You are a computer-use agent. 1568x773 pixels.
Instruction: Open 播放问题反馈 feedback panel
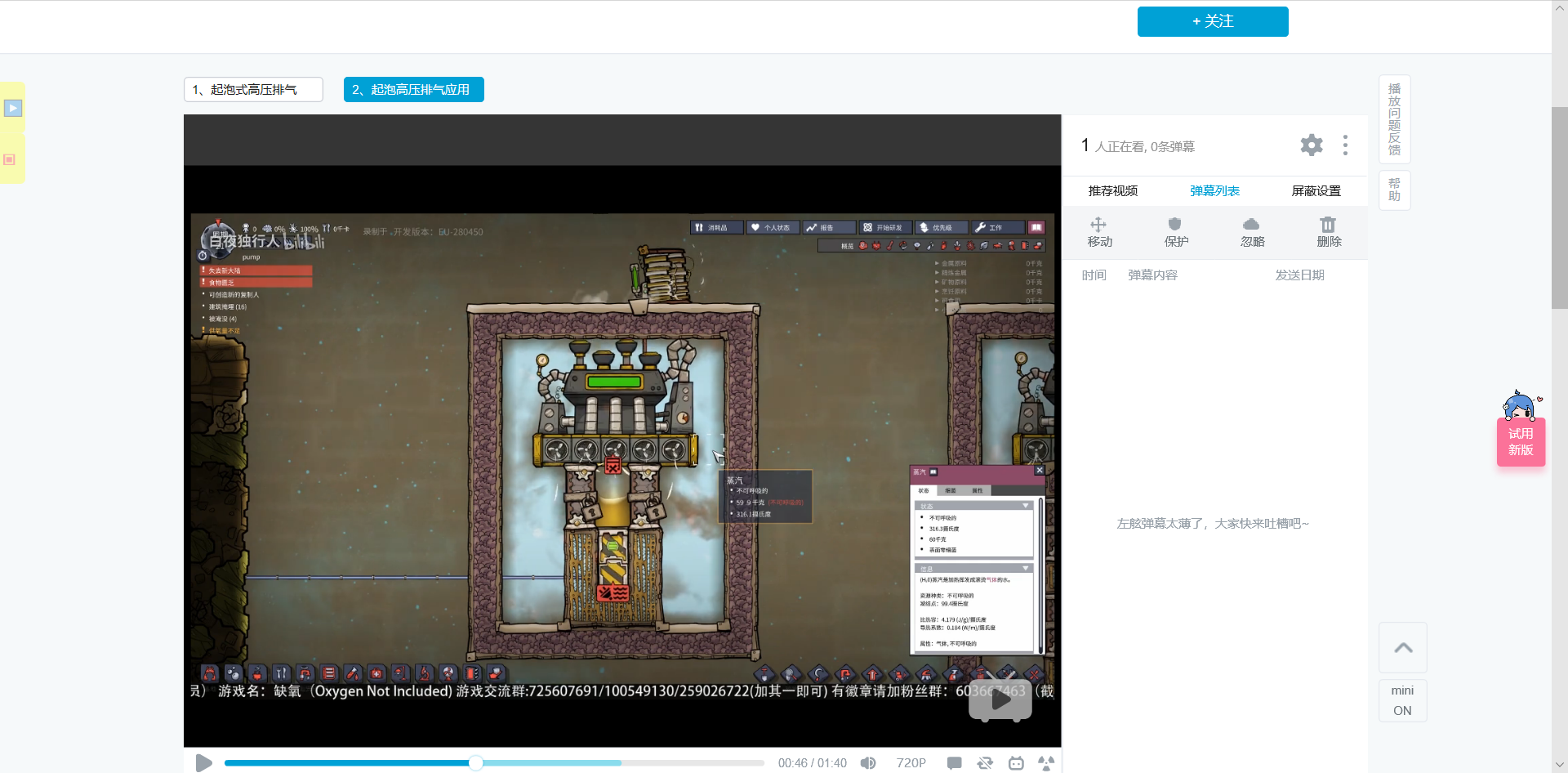pos(1395,119)
